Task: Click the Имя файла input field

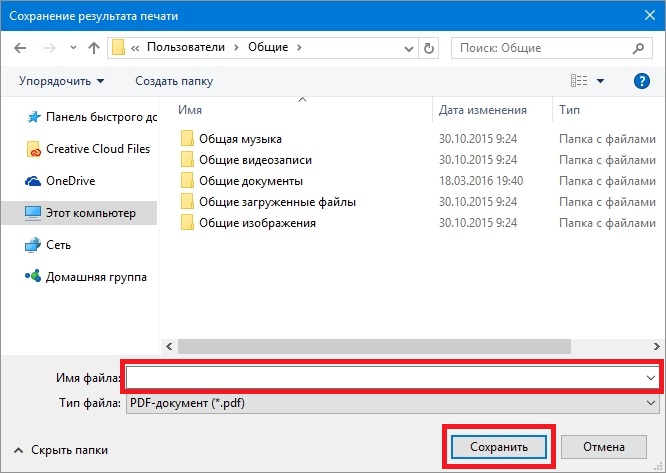Action: [x=385, y=377]
